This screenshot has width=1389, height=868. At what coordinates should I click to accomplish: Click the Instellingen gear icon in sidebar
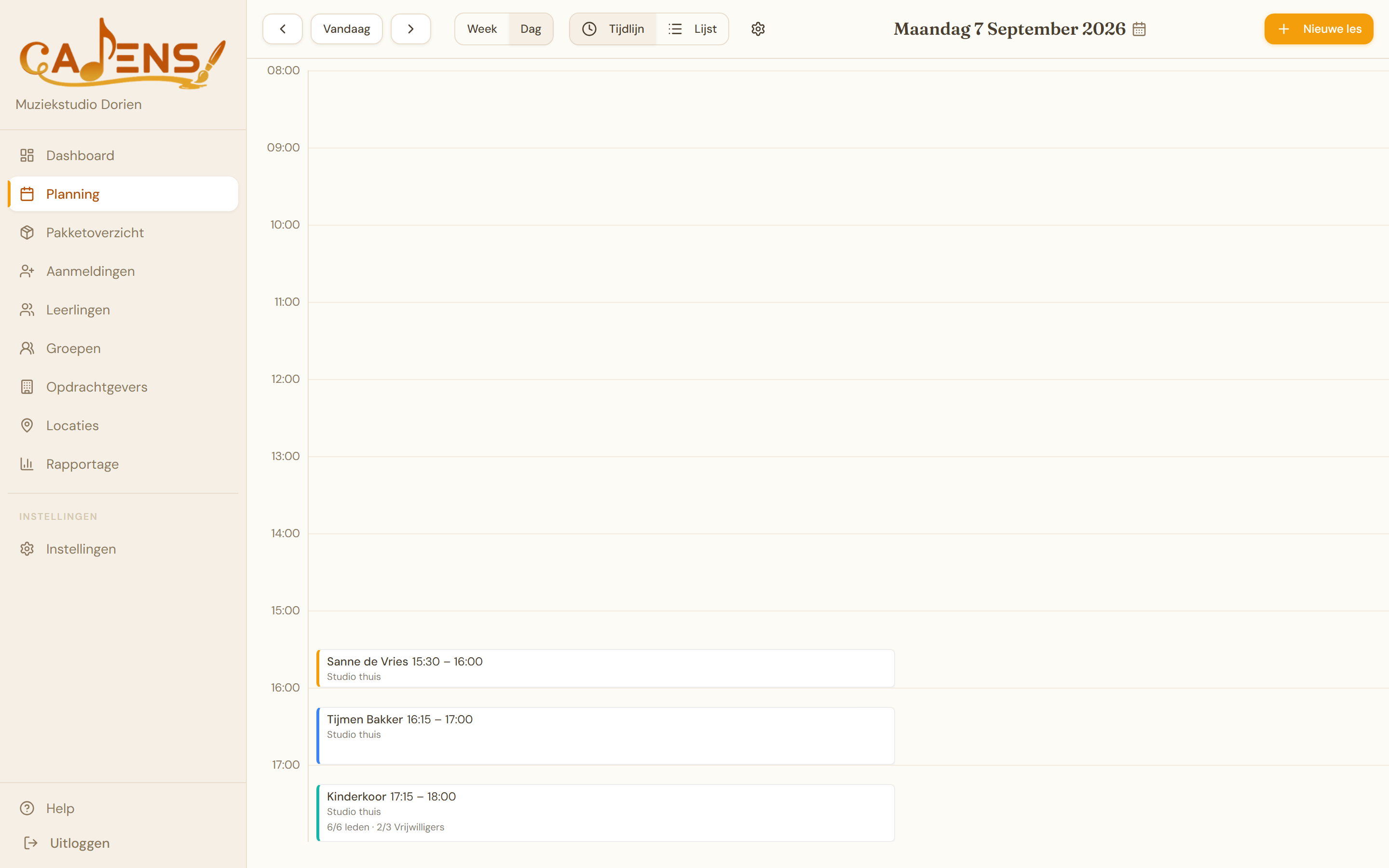point(27,549)
